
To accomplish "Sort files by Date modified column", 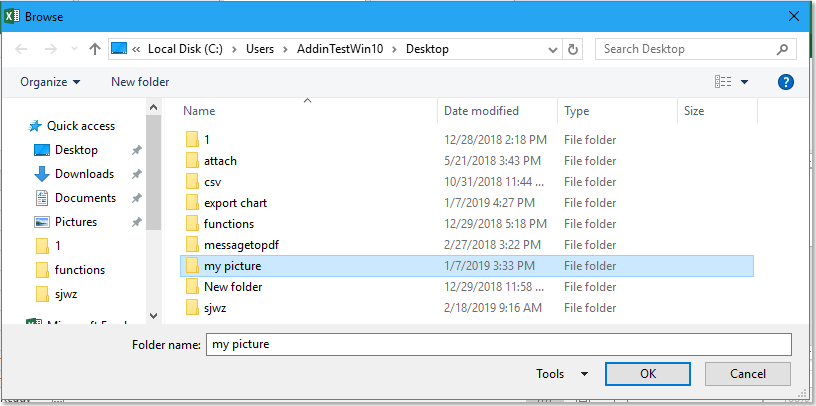I will point(481,111).
